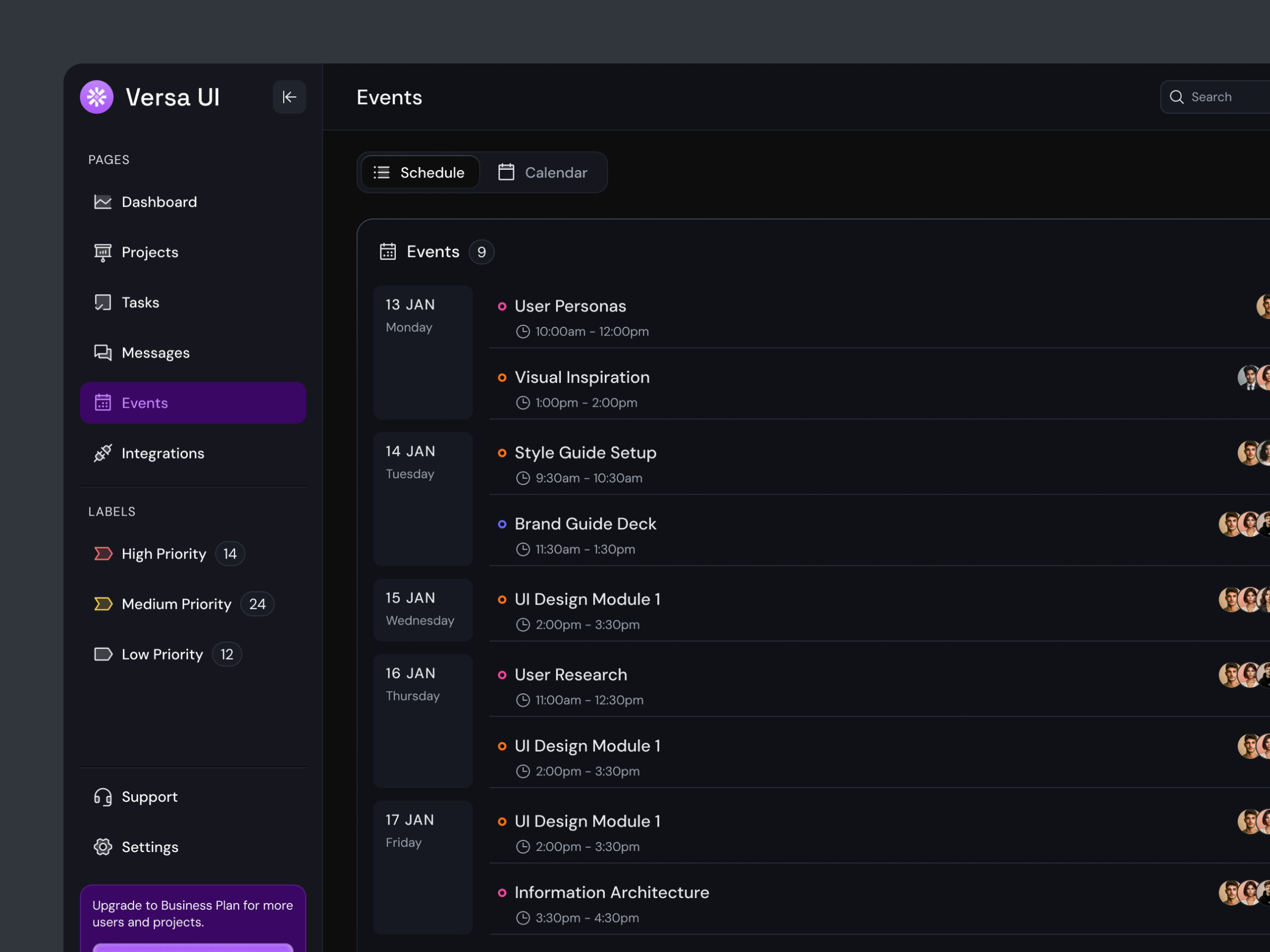This screenshot has height=952, width=1270.
Task: Click the Support headset icon
Action: click(102, 797)
